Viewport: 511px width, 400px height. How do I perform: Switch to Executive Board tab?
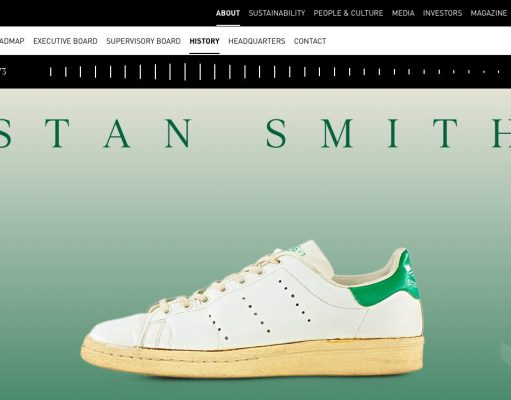[x=65, y=41]
